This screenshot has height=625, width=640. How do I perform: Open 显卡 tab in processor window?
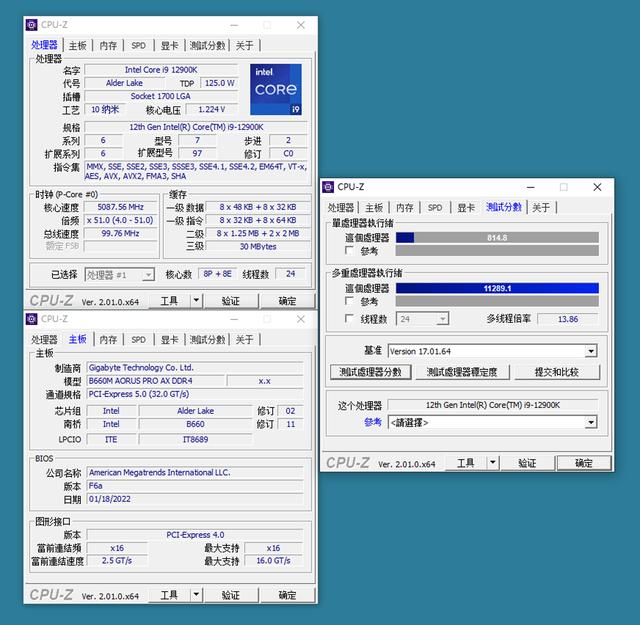click(x=169, y=45)
